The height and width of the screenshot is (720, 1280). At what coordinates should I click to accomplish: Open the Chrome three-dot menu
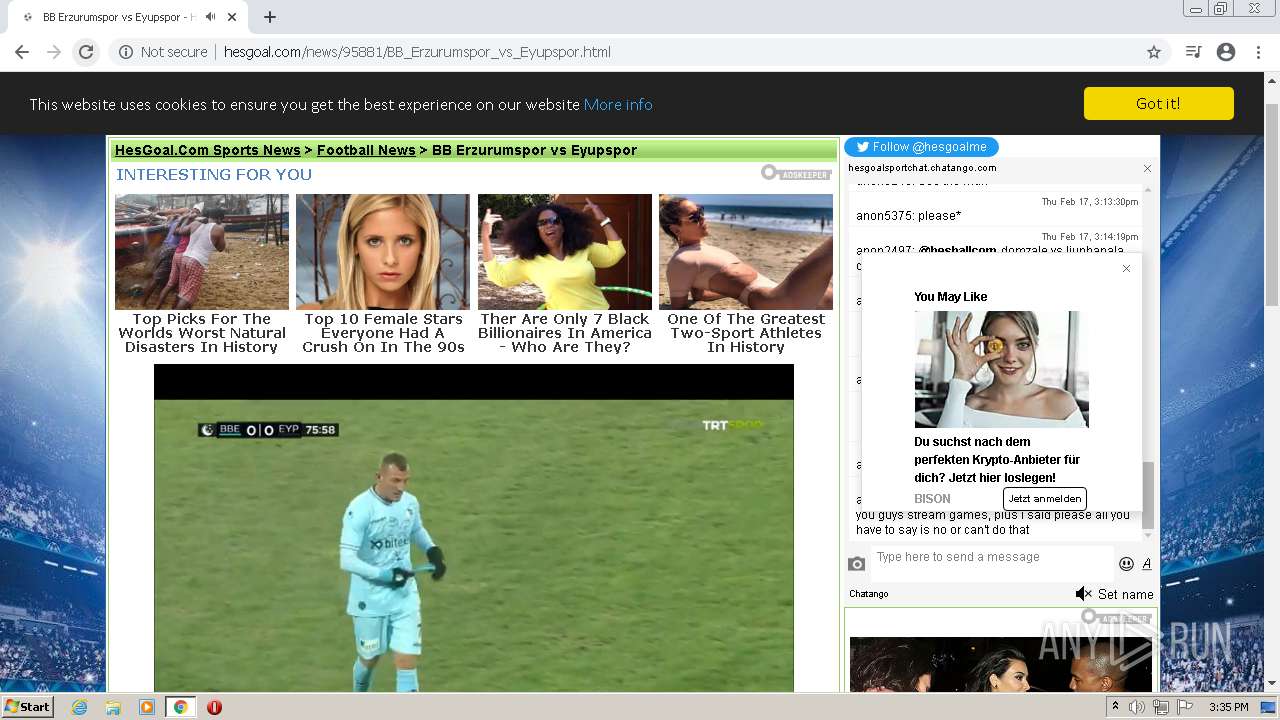[1258, 52]
